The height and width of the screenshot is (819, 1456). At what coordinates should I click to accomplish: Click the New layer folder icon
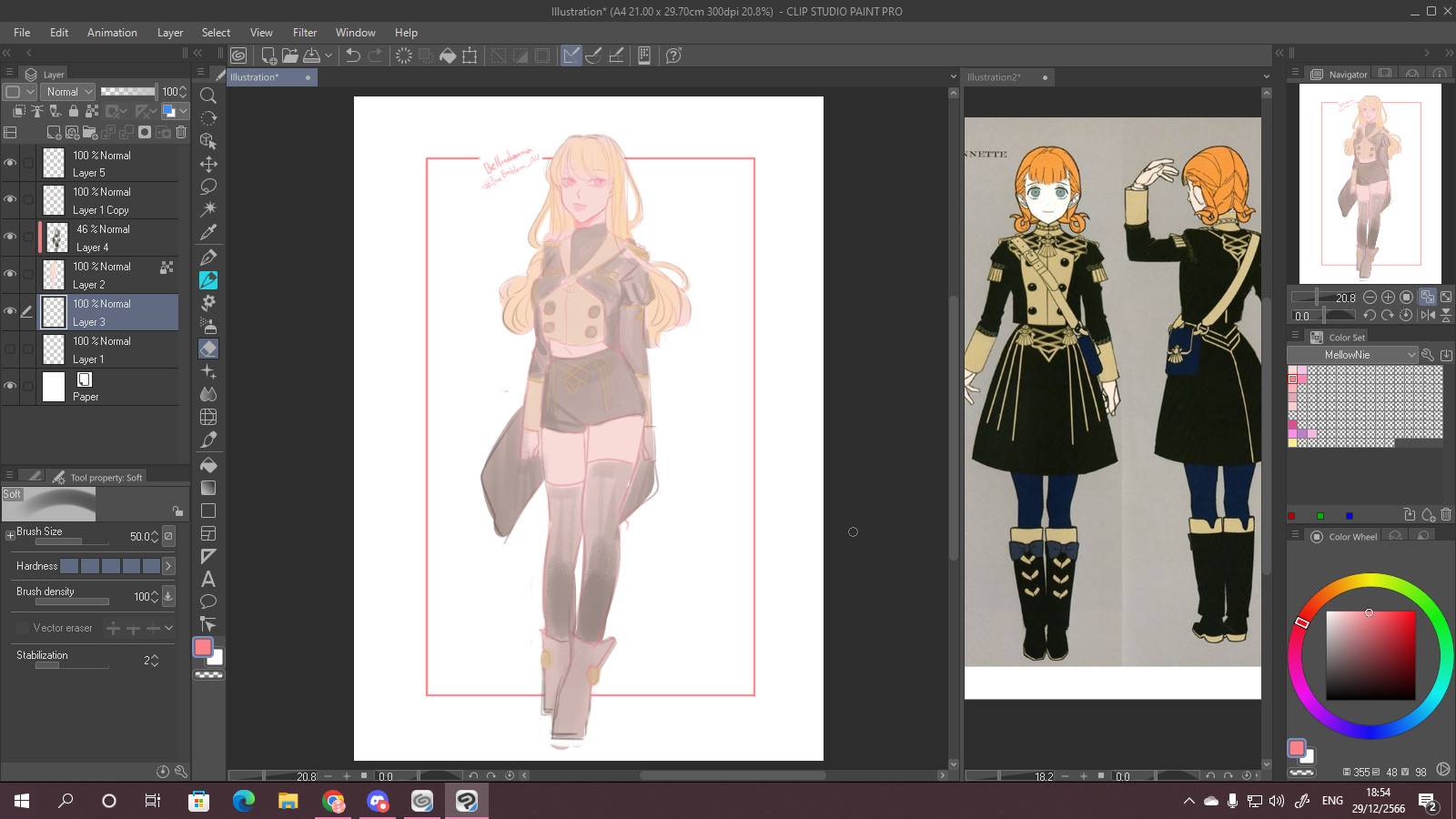[90, 132]
